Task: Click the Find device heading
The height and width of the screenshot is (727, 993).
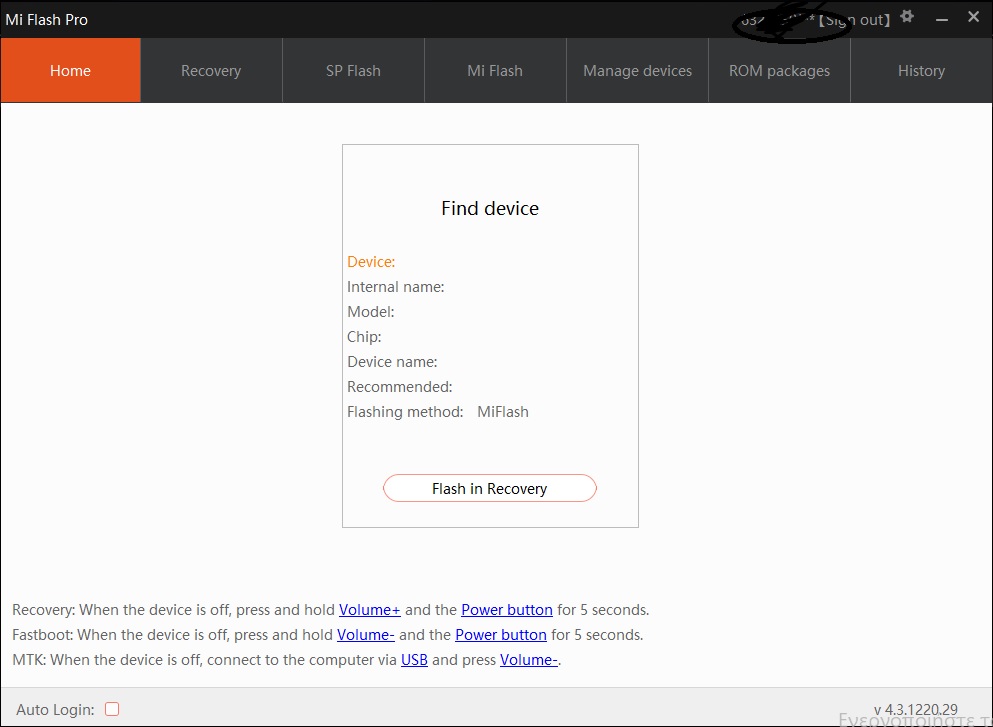Action: [490, 209]
